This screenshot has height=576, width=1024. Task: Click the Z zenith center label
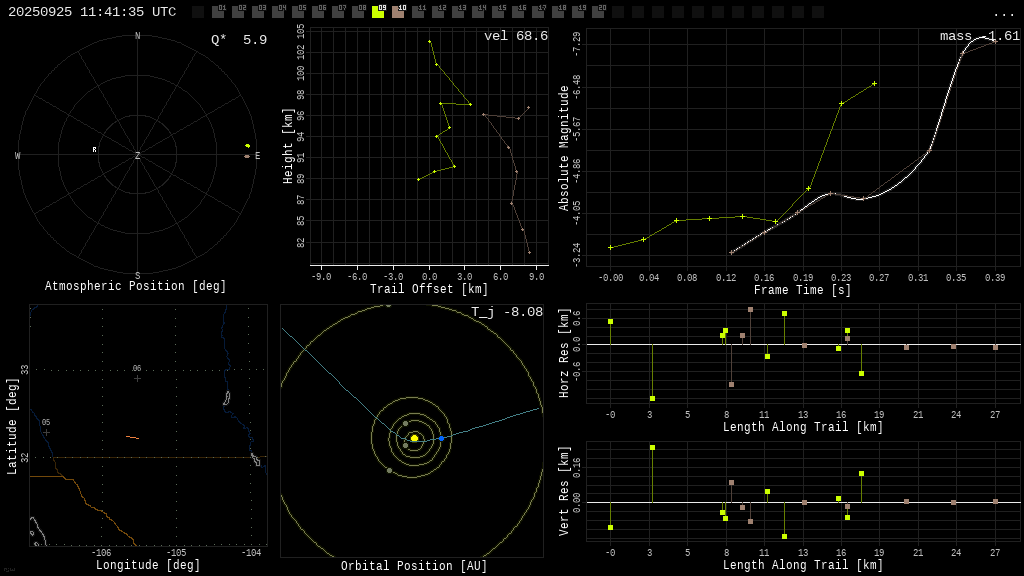[x=137, y=155]
